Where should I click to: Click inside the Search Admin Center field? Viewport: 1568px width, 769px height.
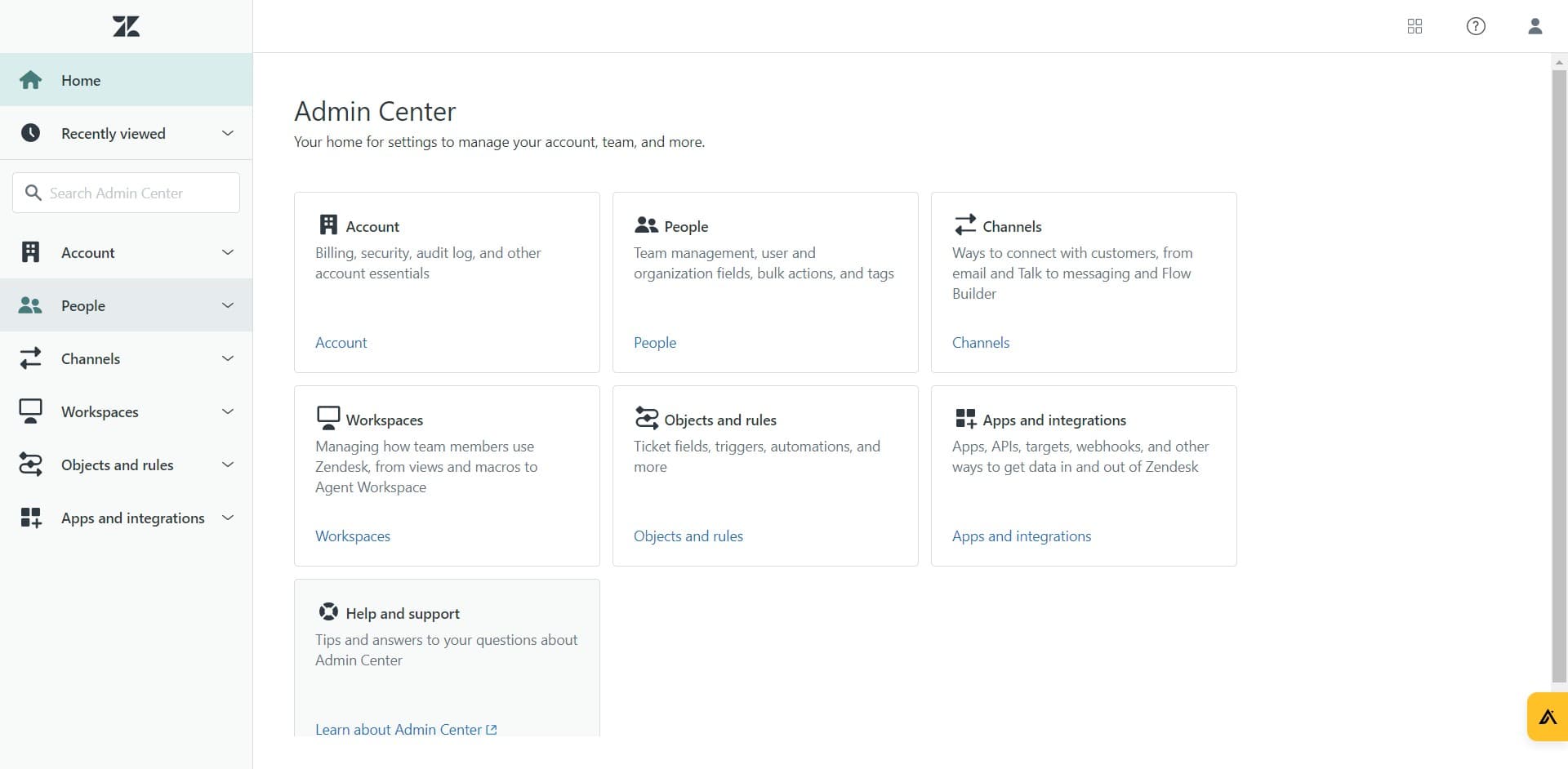pos(126,193)
